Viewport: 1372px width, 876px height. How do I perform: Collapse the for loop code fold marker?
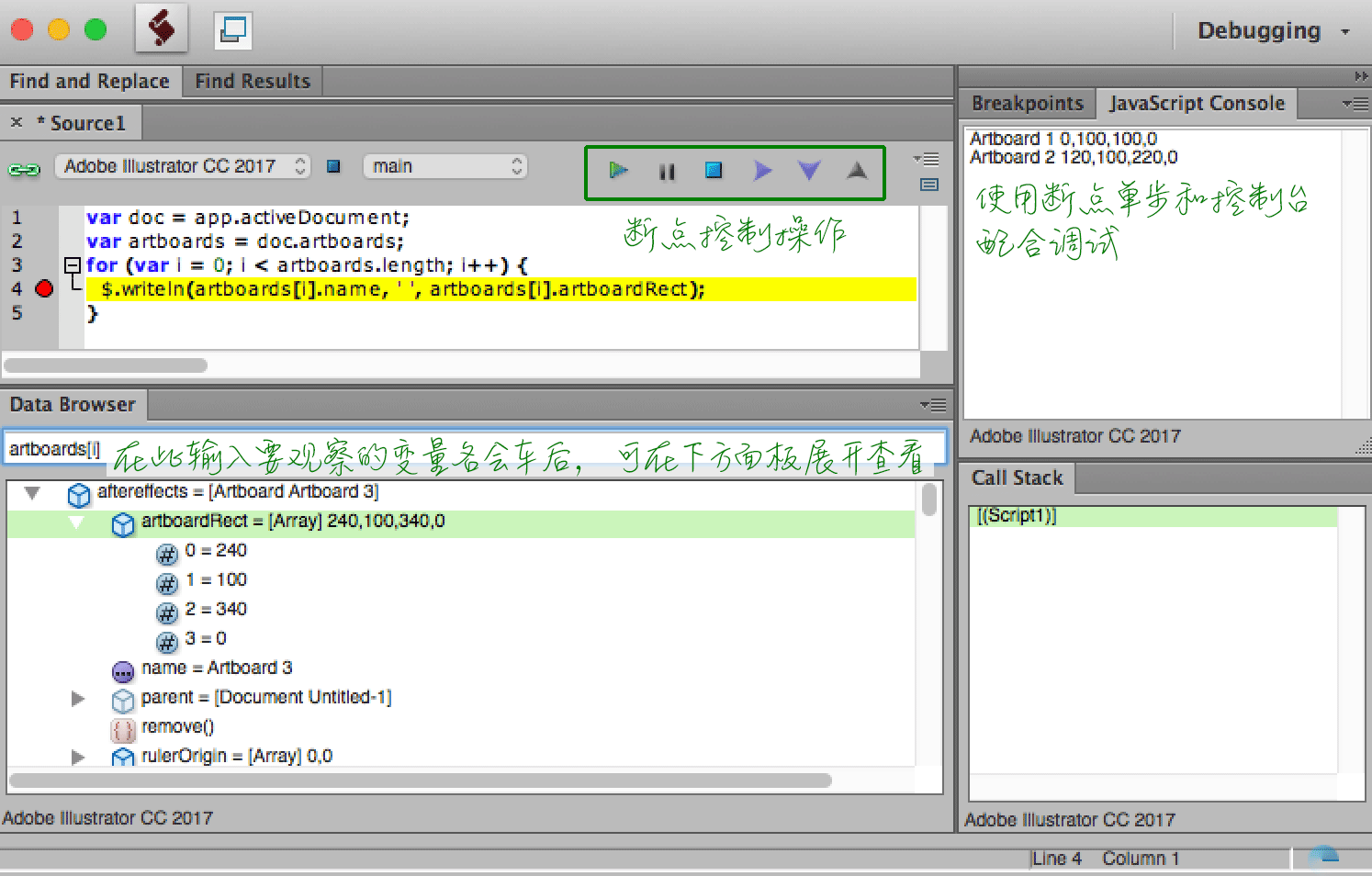point(73,265)
